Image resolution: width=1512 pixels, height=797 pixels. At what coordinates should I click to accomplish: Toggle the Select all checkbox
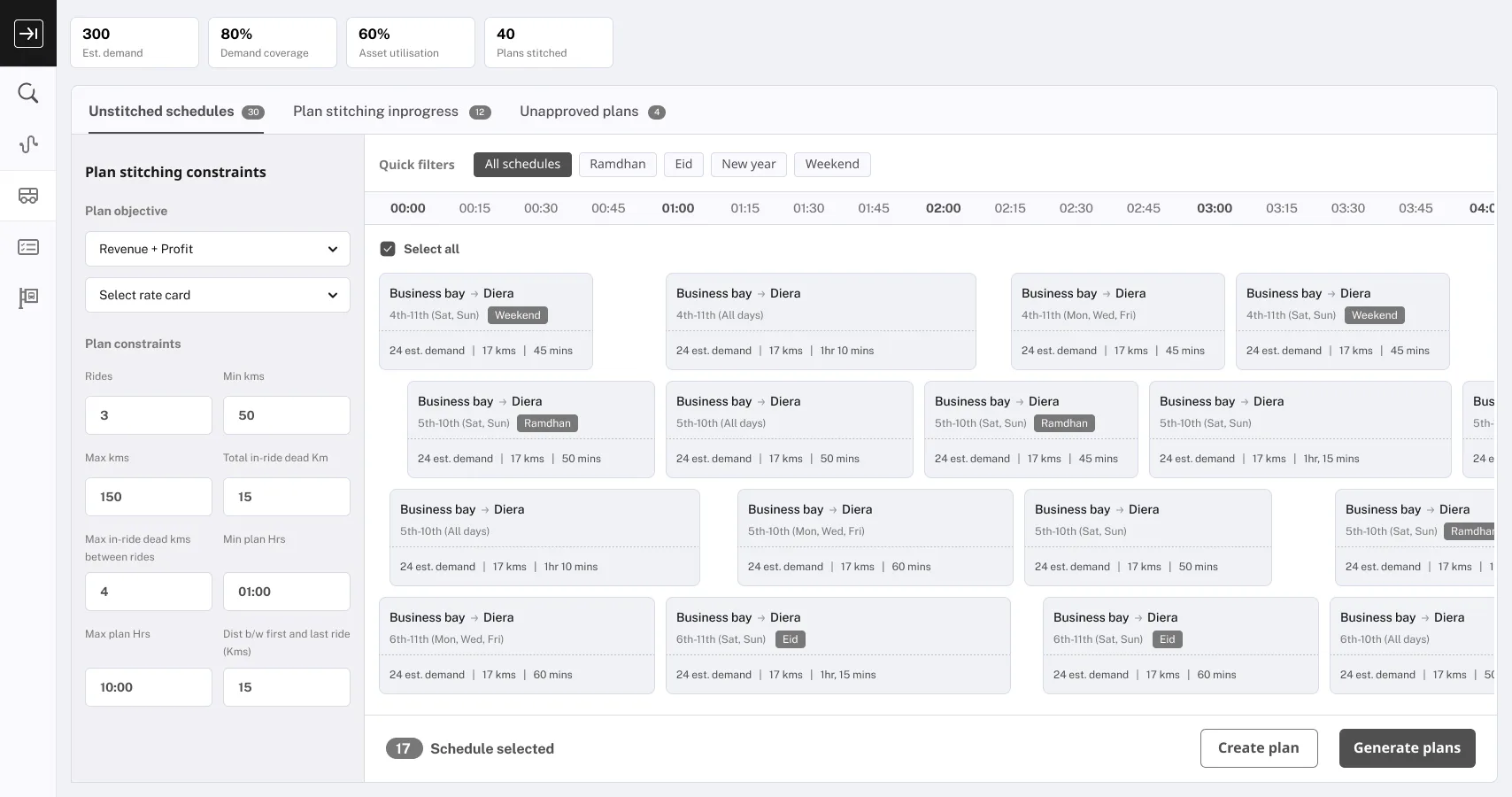pos(388,249)
